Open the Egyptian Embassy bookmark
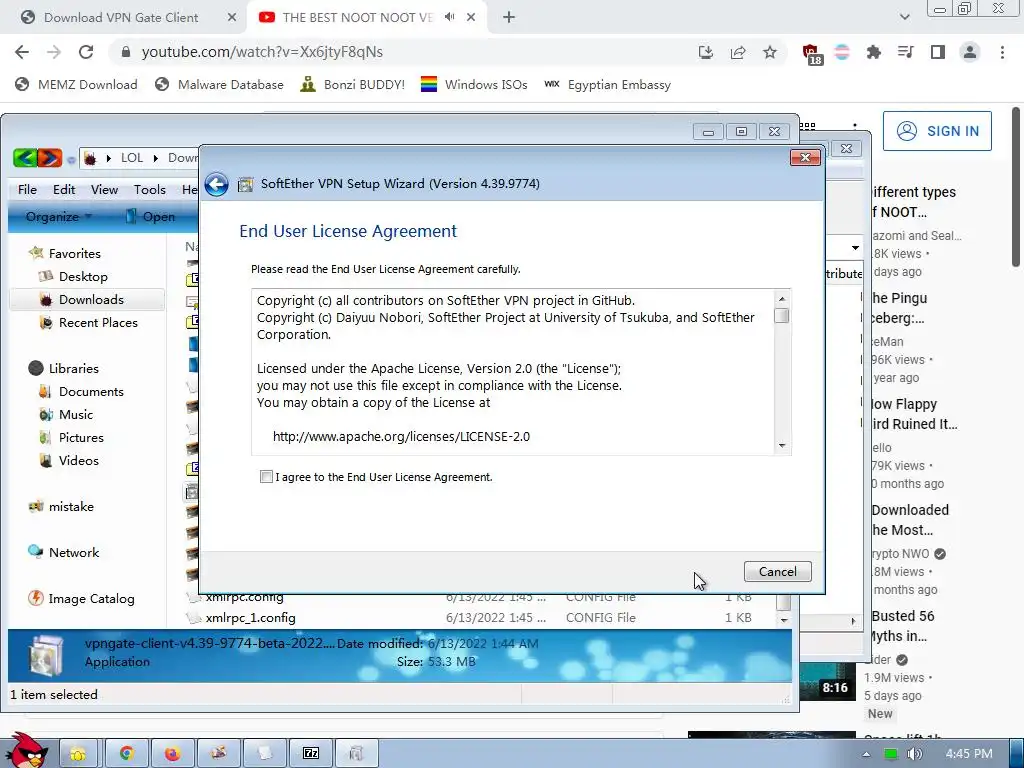The image size is (1024, 768). 607,84
